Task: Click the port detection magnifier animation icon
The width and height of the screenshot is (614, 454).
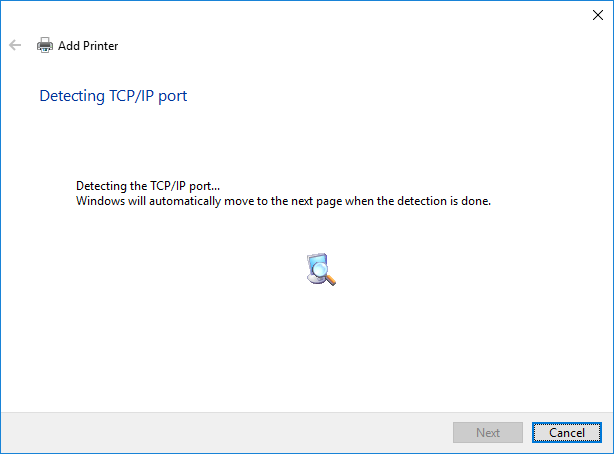Action: (x=320, y=270)
